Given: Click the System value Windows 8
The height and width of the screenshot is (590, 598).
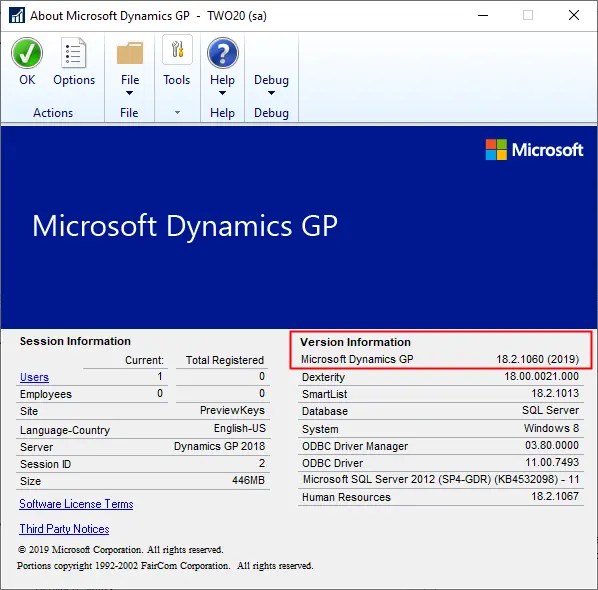Looking at the screenshot, I should (x=551, y=428).
